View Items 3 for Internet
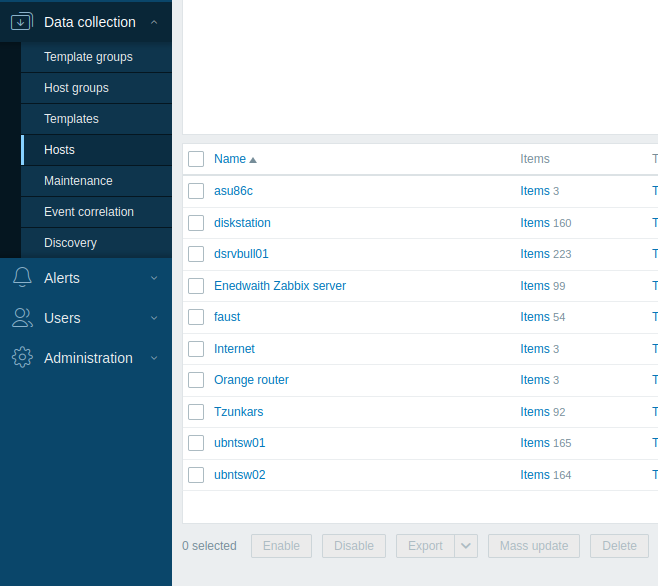The height and width of the screenshot is (586, 658). point(535,349)
